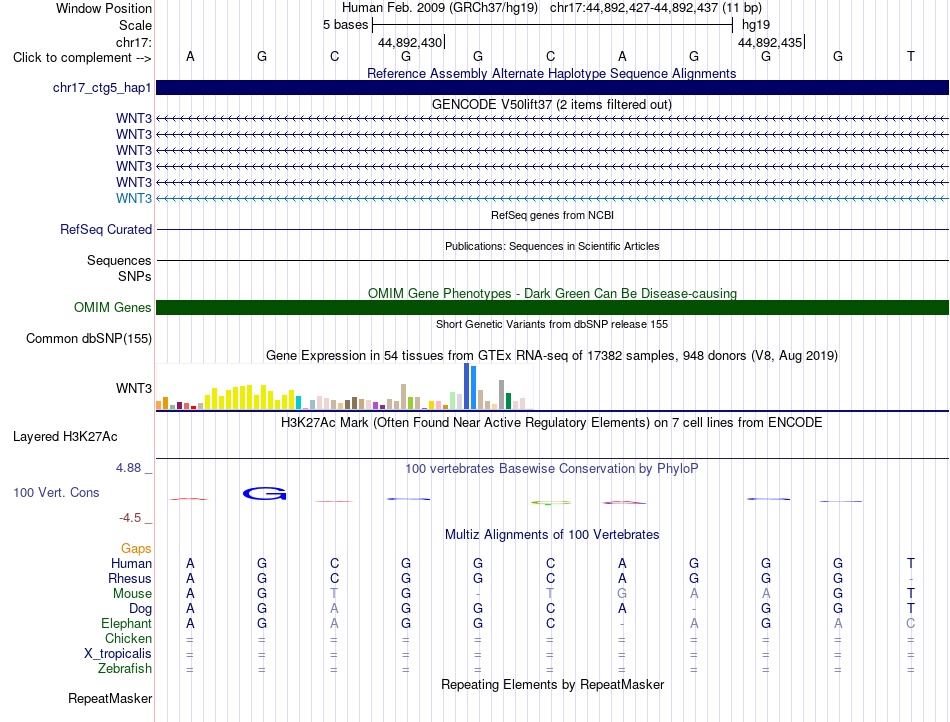Select the topmost WNT3 transcript label under GENCODE
The image size is (950, 722).
(134, 118)
